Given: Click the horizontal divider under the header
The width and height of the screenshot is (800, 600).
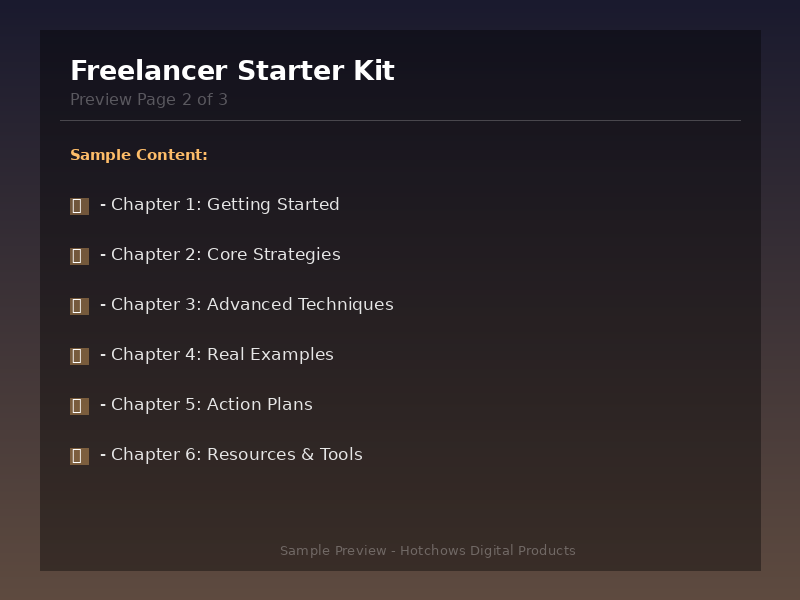Looking at the screenshot, I should tap(400, 121).
